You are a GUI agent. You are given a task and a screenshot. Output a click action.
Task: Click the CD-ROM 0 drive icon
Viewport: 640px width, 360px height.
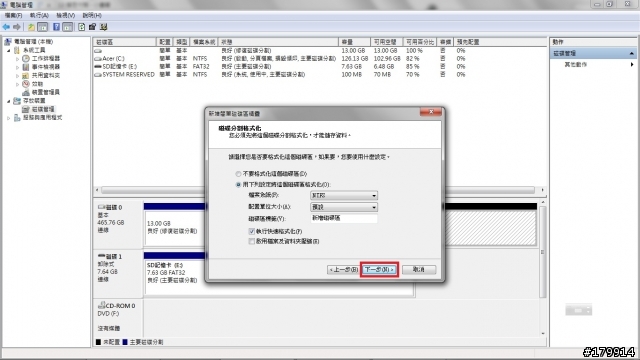click(x=101, y=305)
